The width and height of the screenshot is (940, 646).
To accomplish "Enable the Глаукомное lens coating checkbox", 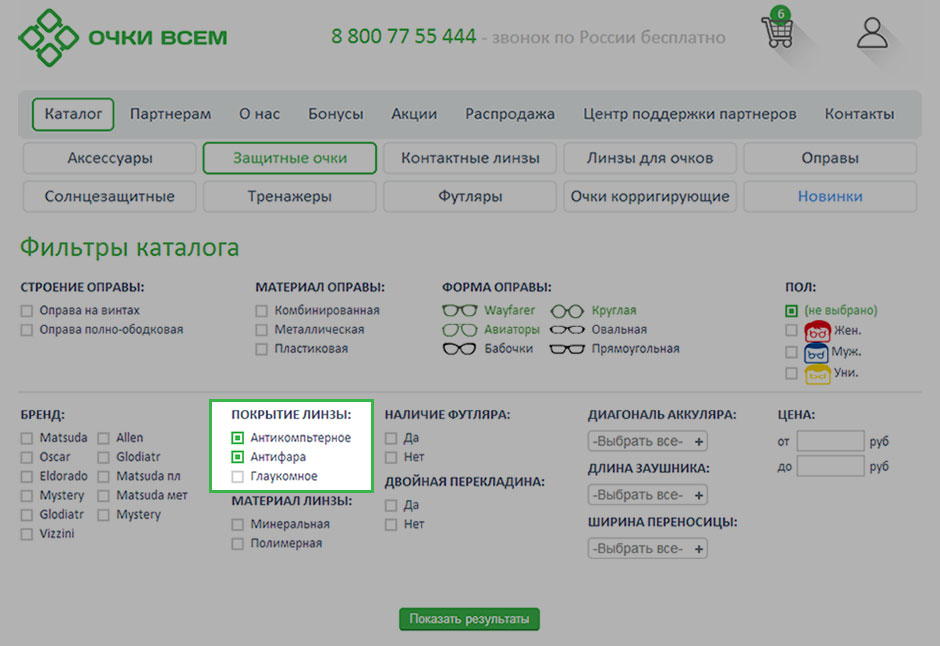I will (x=238, y=477).
